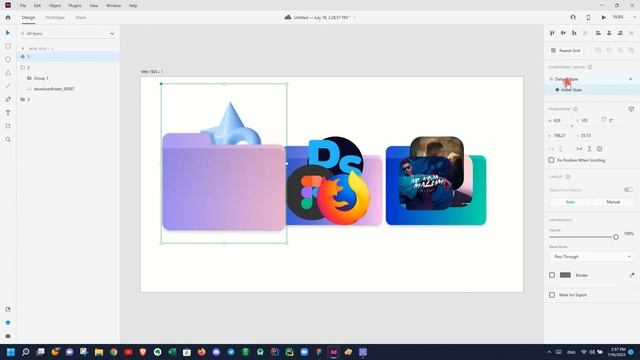
Task: Click the Border color swatch
Action: pyautogui.click(x=565, y=275)
